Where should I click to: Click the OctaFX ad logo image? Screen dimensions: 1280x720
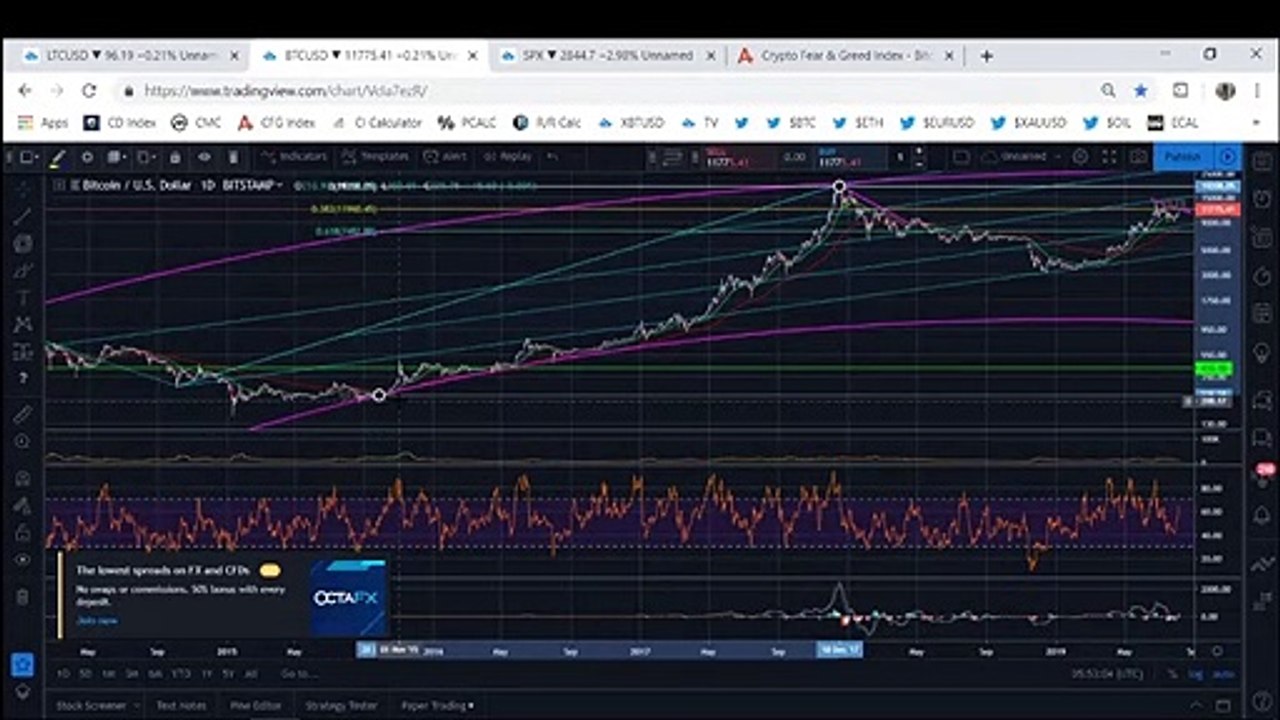(347, 598)
